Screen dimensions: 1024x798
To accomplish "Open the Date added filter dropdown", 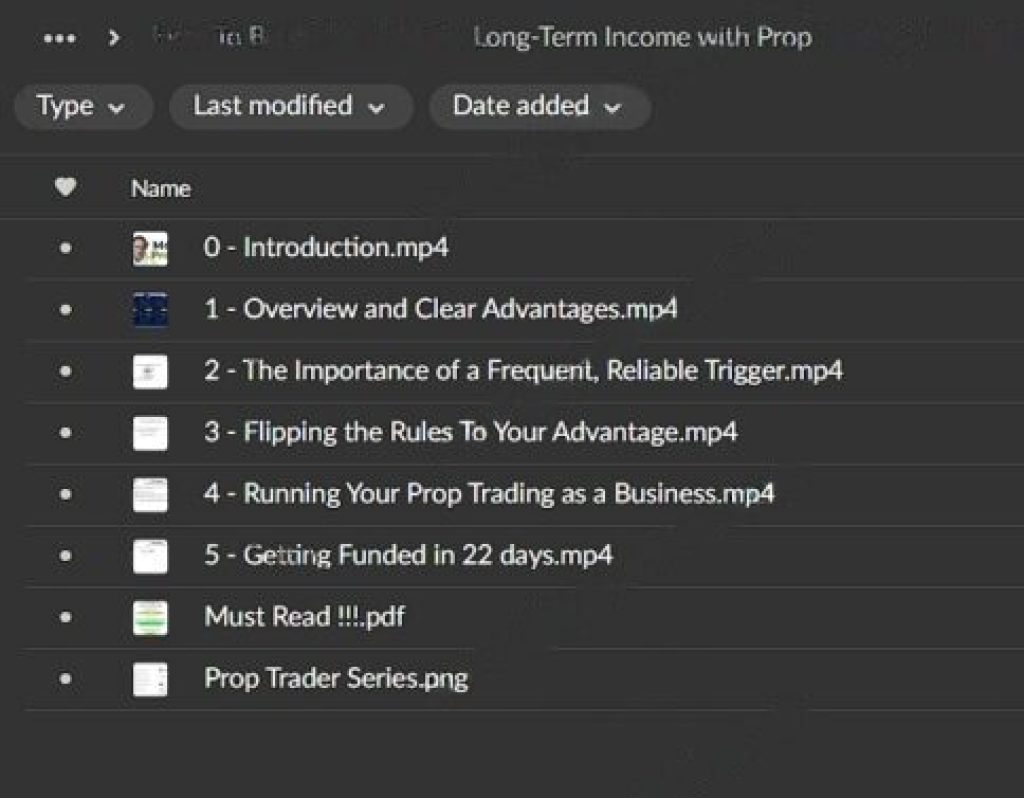I will click(539, 106).
